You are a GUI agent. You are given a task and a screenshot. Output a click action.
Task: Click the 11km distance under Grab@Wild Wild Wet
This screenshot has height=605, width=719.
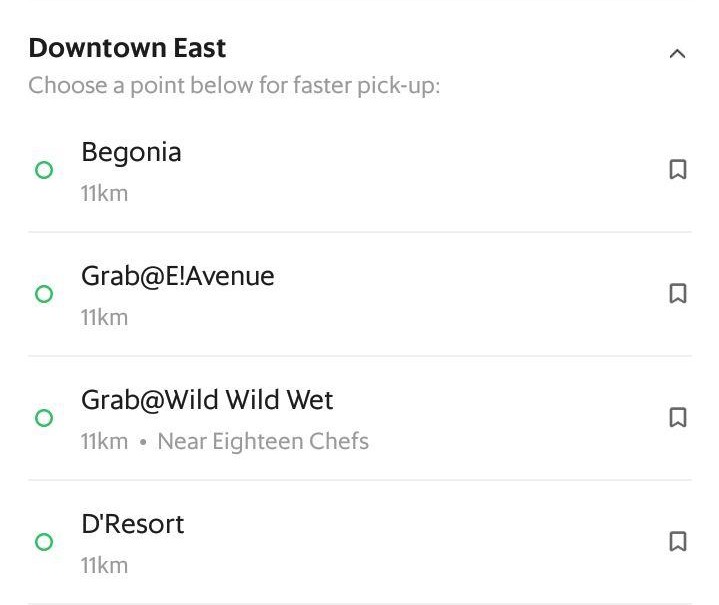pyautogui.click(x=104, y=442)
